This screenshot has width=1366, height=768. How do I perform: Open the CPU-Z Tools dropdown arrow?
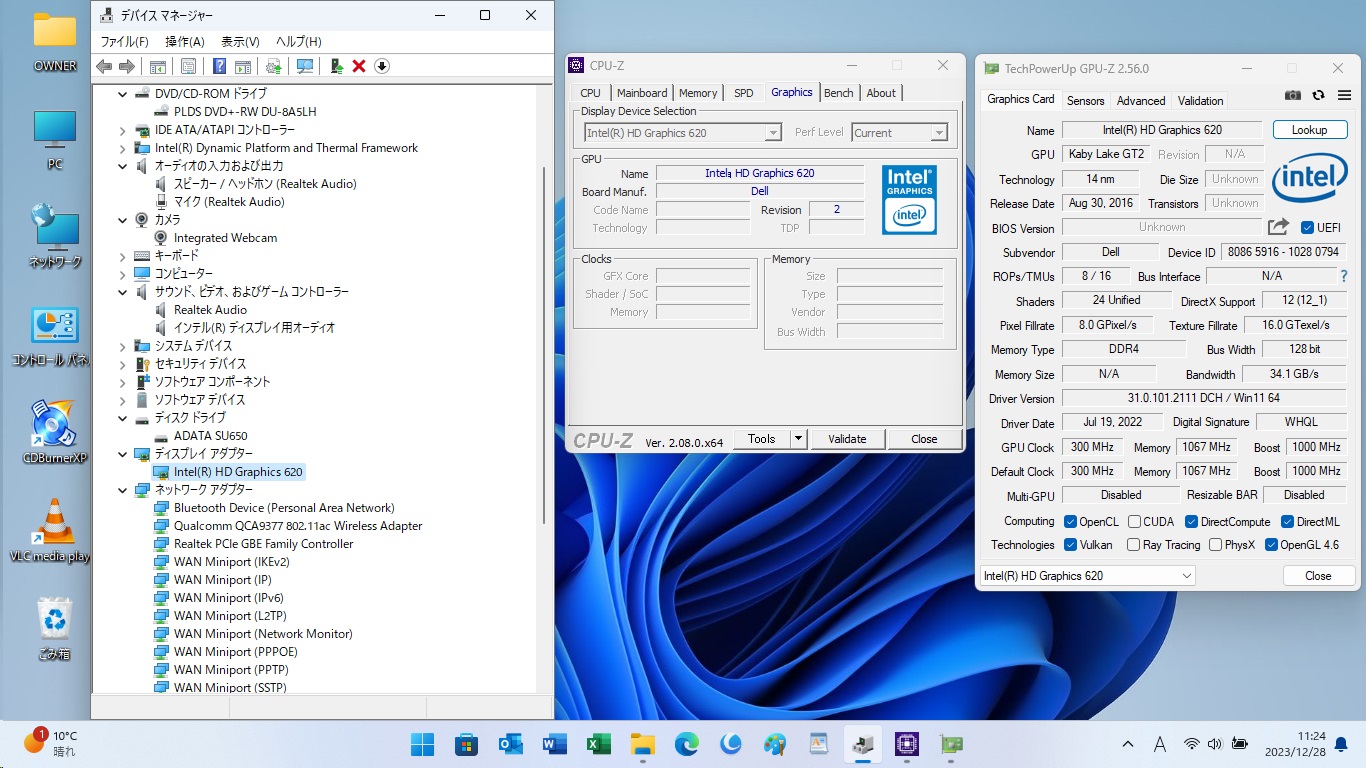click(x=798, y=439)
